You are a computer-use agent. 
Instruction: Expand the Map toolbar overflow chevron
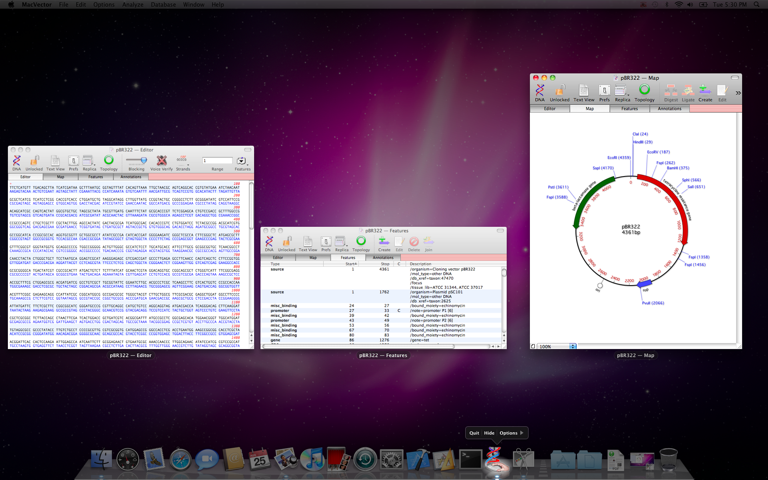738,93
